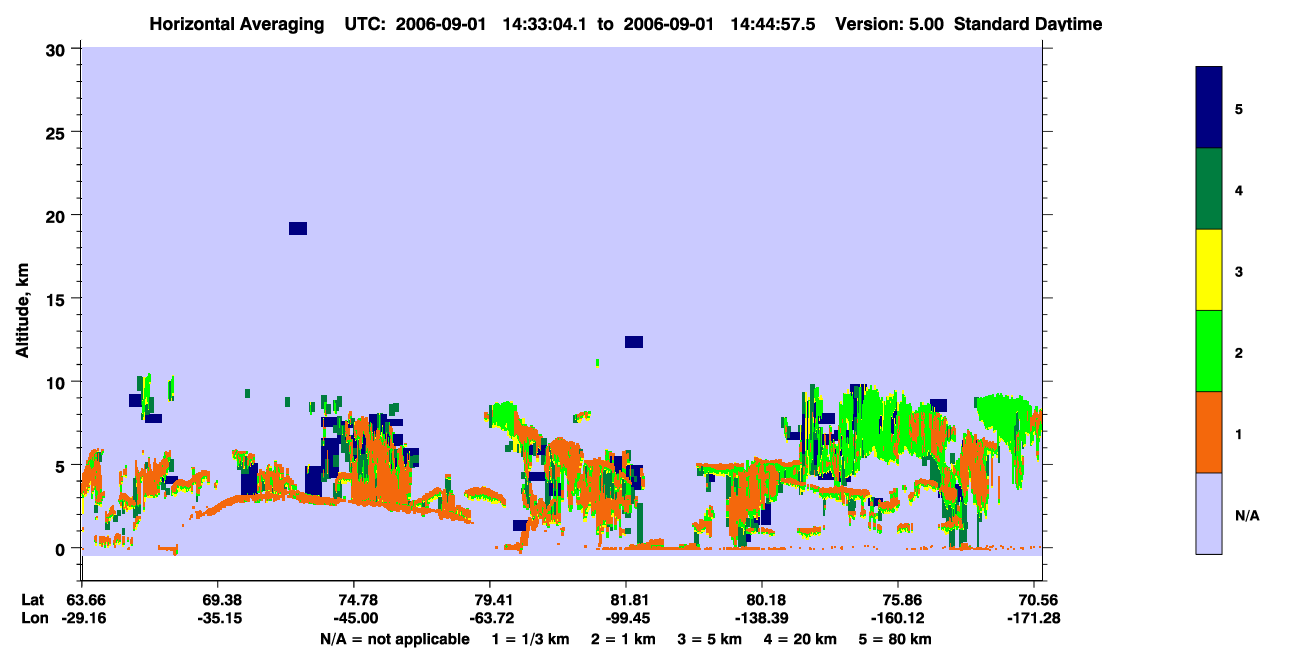Viewport: 1300px width, 667px height.
Task: Click longitude value '-171.28'
Action: [x=1034, y=618]
